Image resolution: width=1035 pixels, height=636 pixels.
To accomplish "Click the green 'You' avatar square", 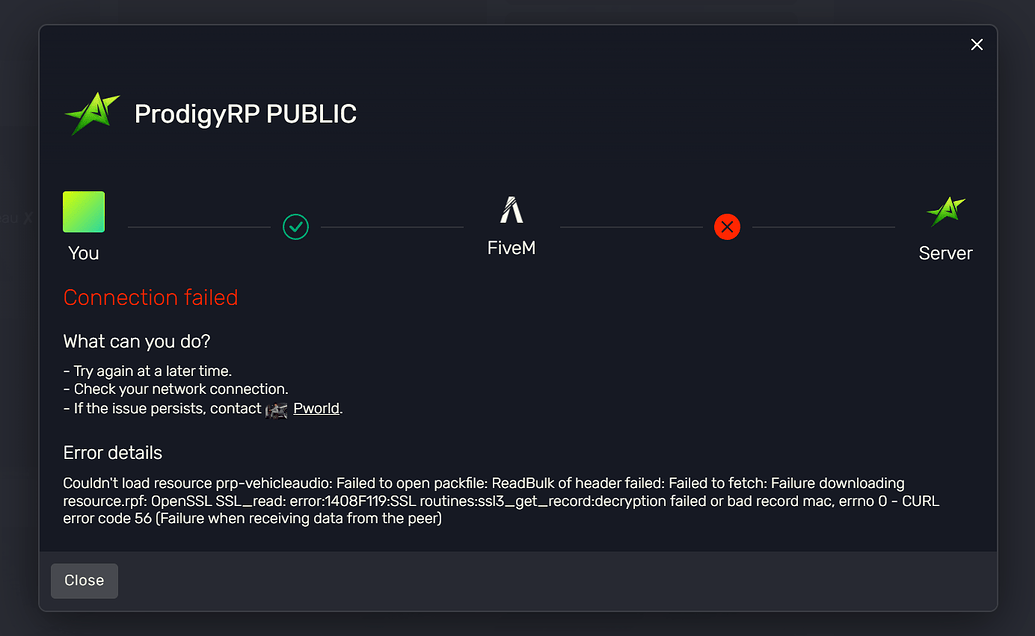I will click(83, 211).
